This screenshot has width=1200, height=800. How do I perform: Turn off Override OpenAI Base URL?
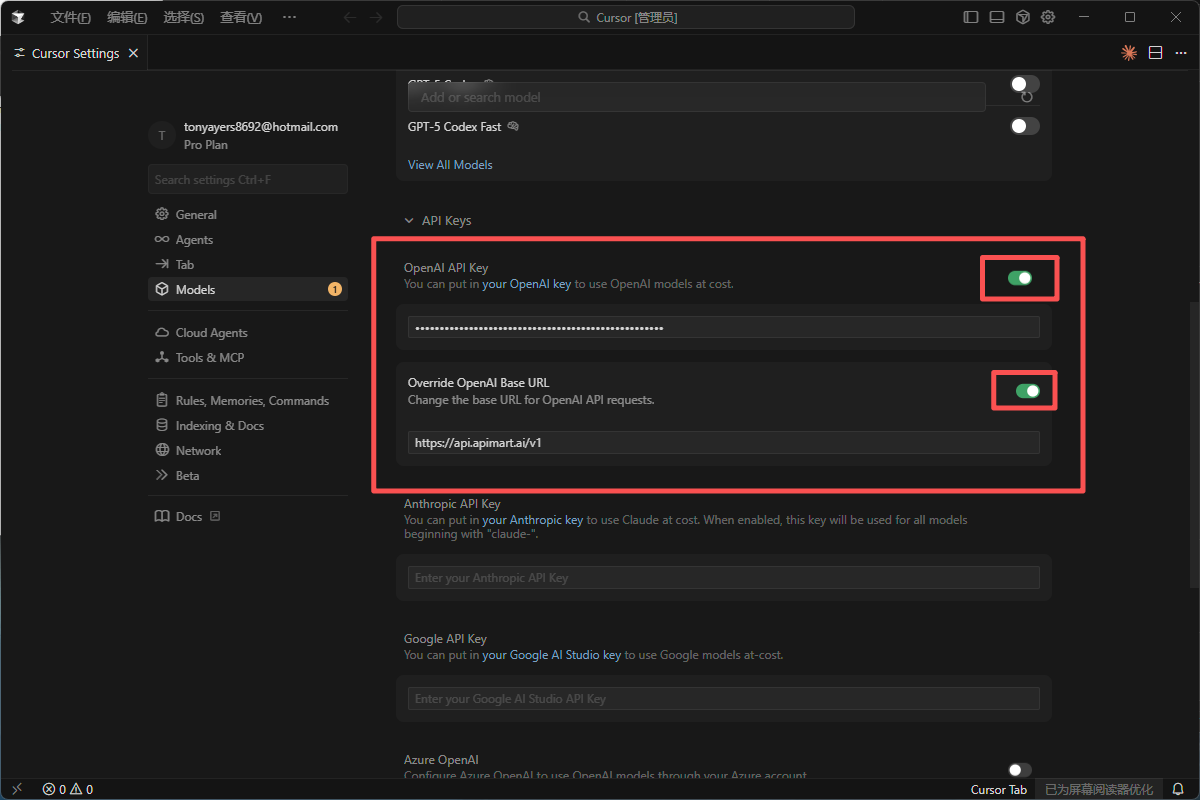pos(1027,391)
